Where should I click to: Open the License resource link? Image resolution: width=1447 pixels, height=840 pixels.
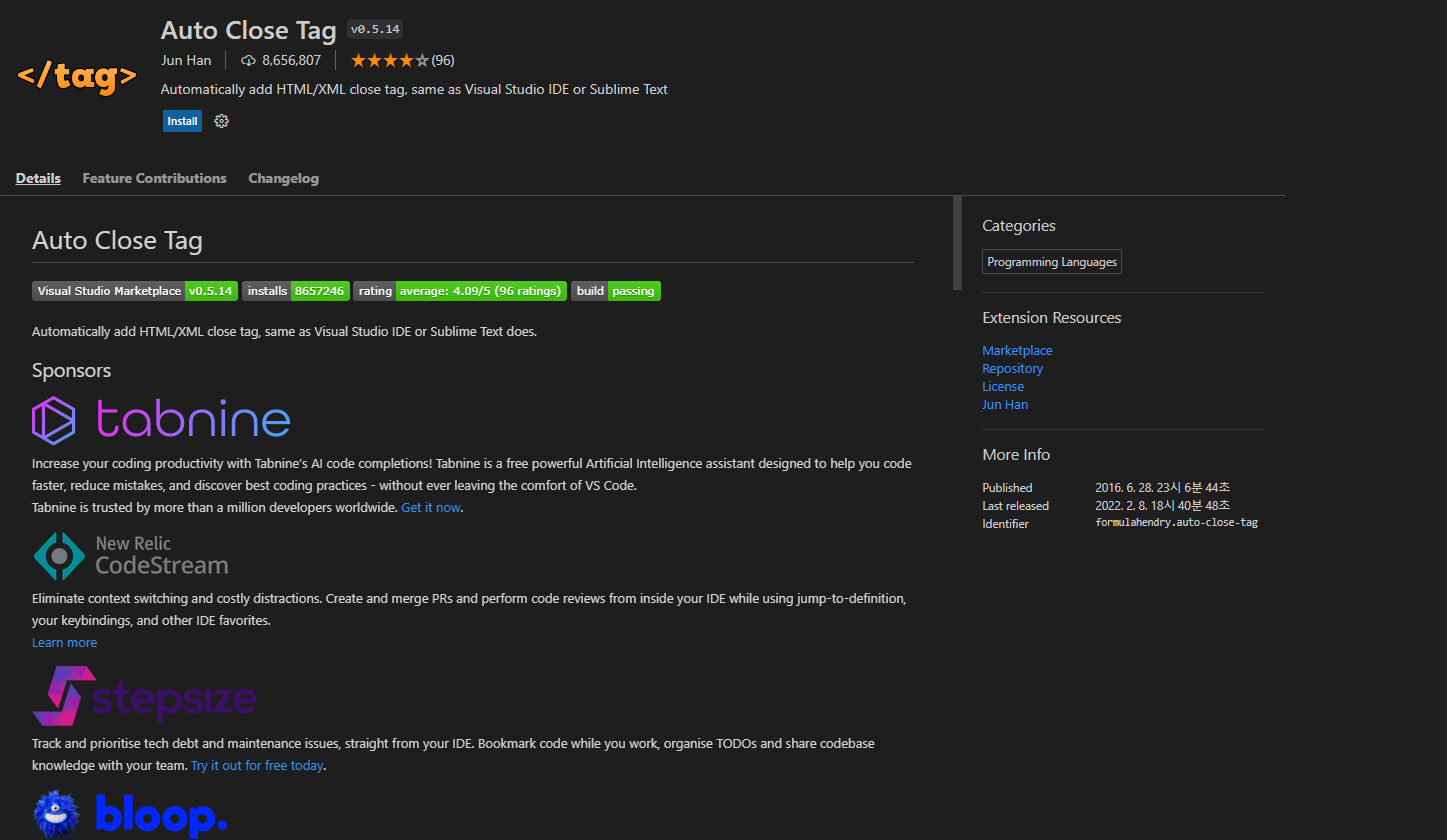point(1003,386)
